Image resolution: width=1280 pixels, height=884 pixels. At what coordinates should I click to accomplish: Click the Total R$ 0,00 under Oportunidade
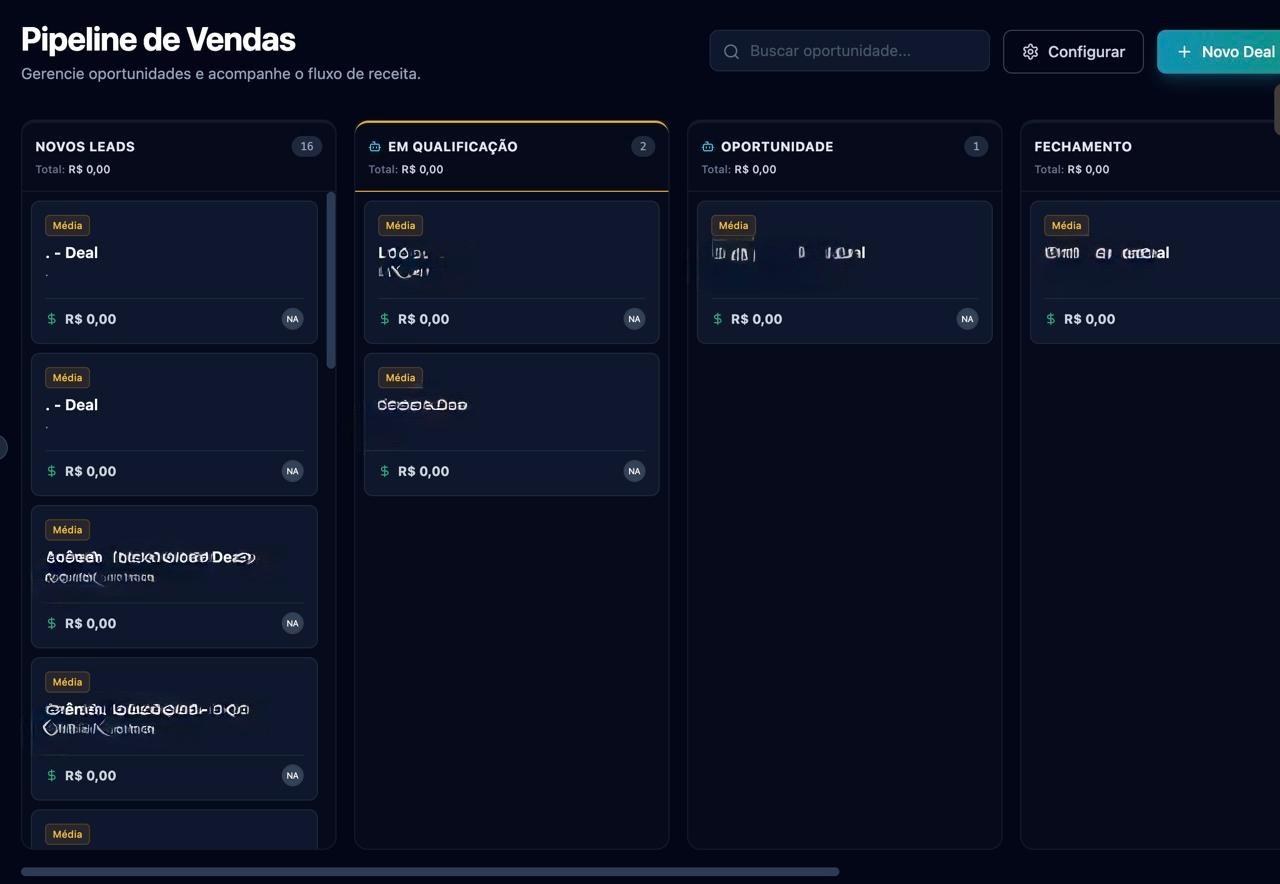739,170
